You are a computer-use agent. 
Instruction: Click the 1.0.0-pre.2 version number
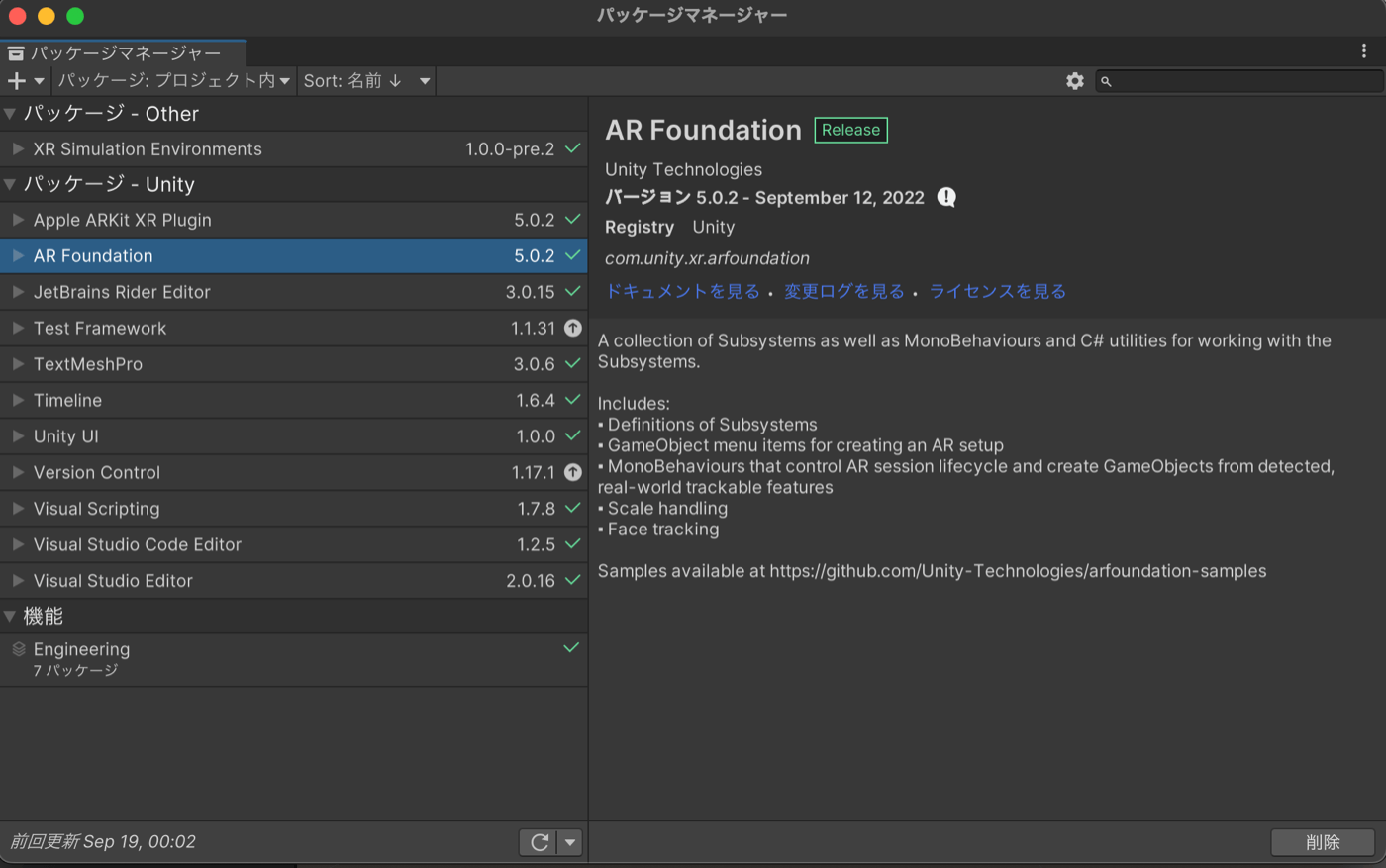click(x=510, y=149)
